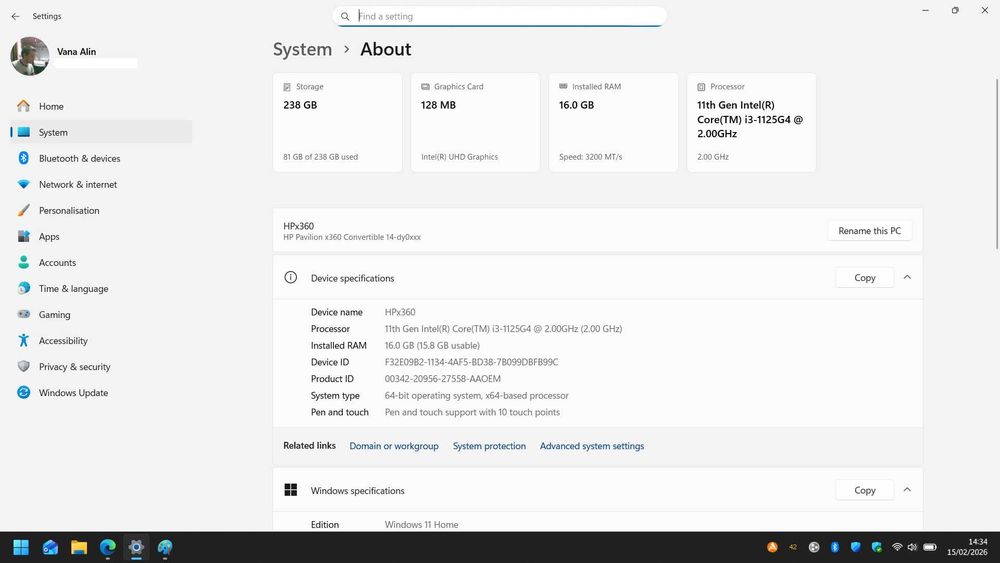The width and height of the screenshot is (1000, 563).
Task: Click the Settings gear in the taskbar
Action: pyautogui.click(x=136, y=547)
